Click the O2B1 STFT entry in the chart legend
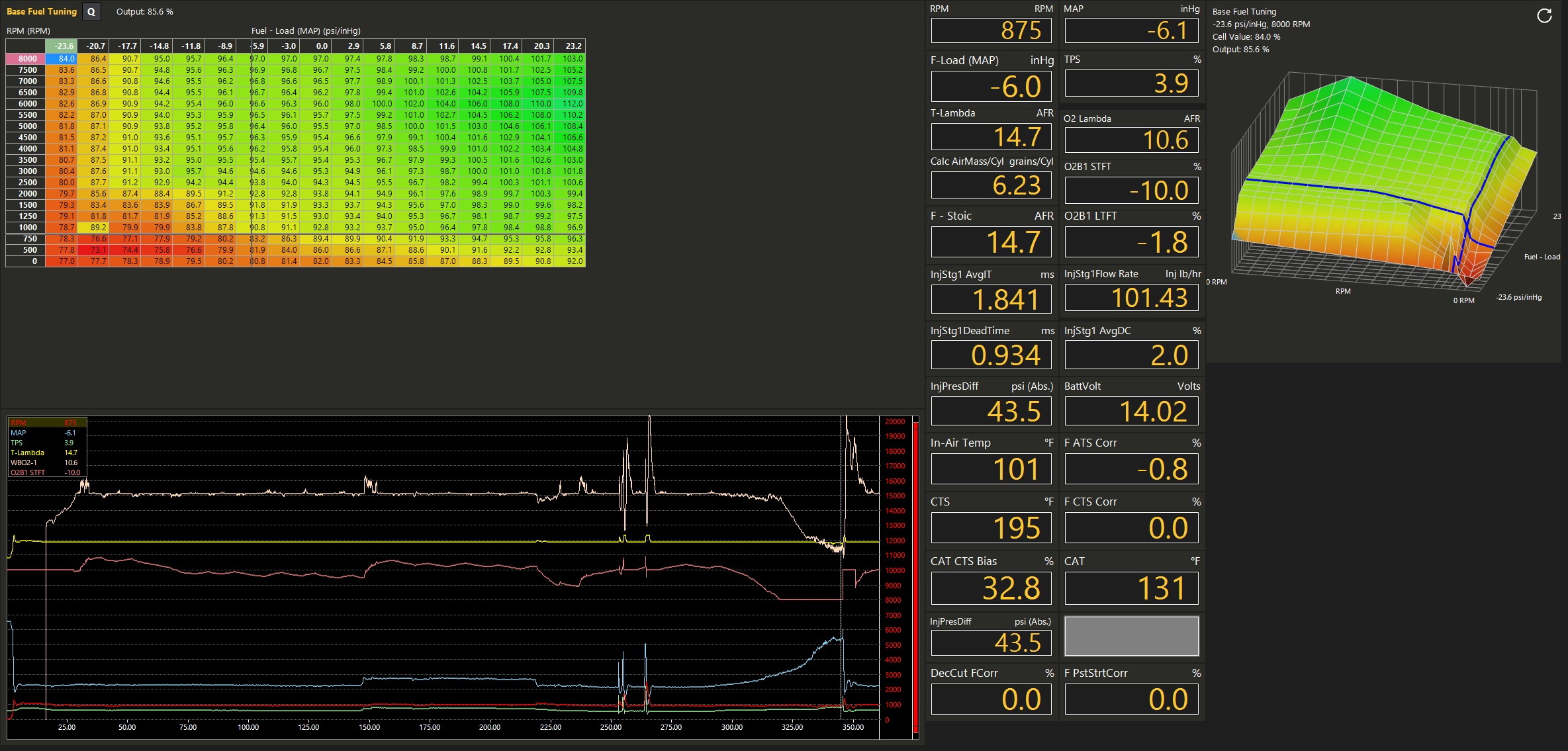 coord(46,472)
